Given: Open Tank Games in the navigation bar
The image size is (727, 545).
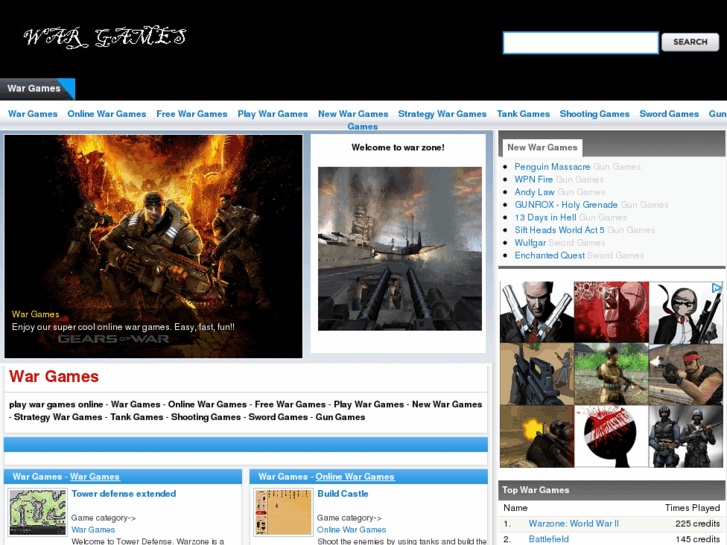Looking at the screenshot, I should [x=523, y=114].
